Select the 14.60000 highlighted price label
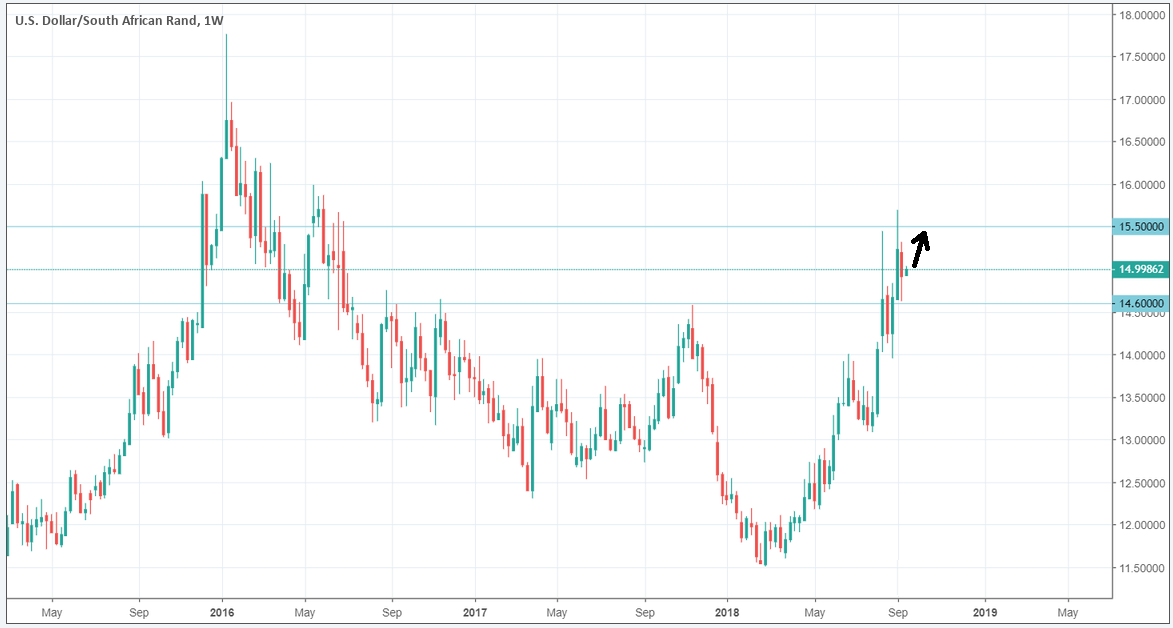The width and height of the screenshot is (1173, 628). [x=1142, y=303]
